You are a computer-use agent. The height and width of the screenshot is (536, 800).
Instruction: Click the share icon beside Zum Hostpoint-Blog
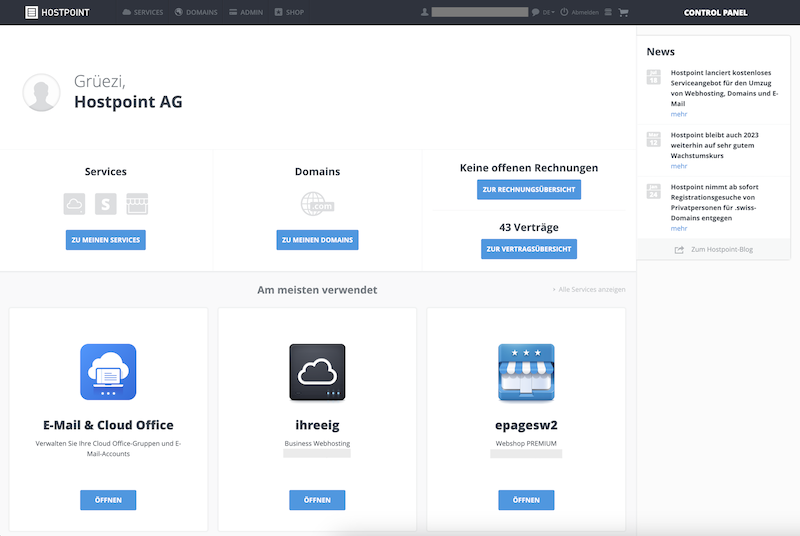click(x=679, y=249)
